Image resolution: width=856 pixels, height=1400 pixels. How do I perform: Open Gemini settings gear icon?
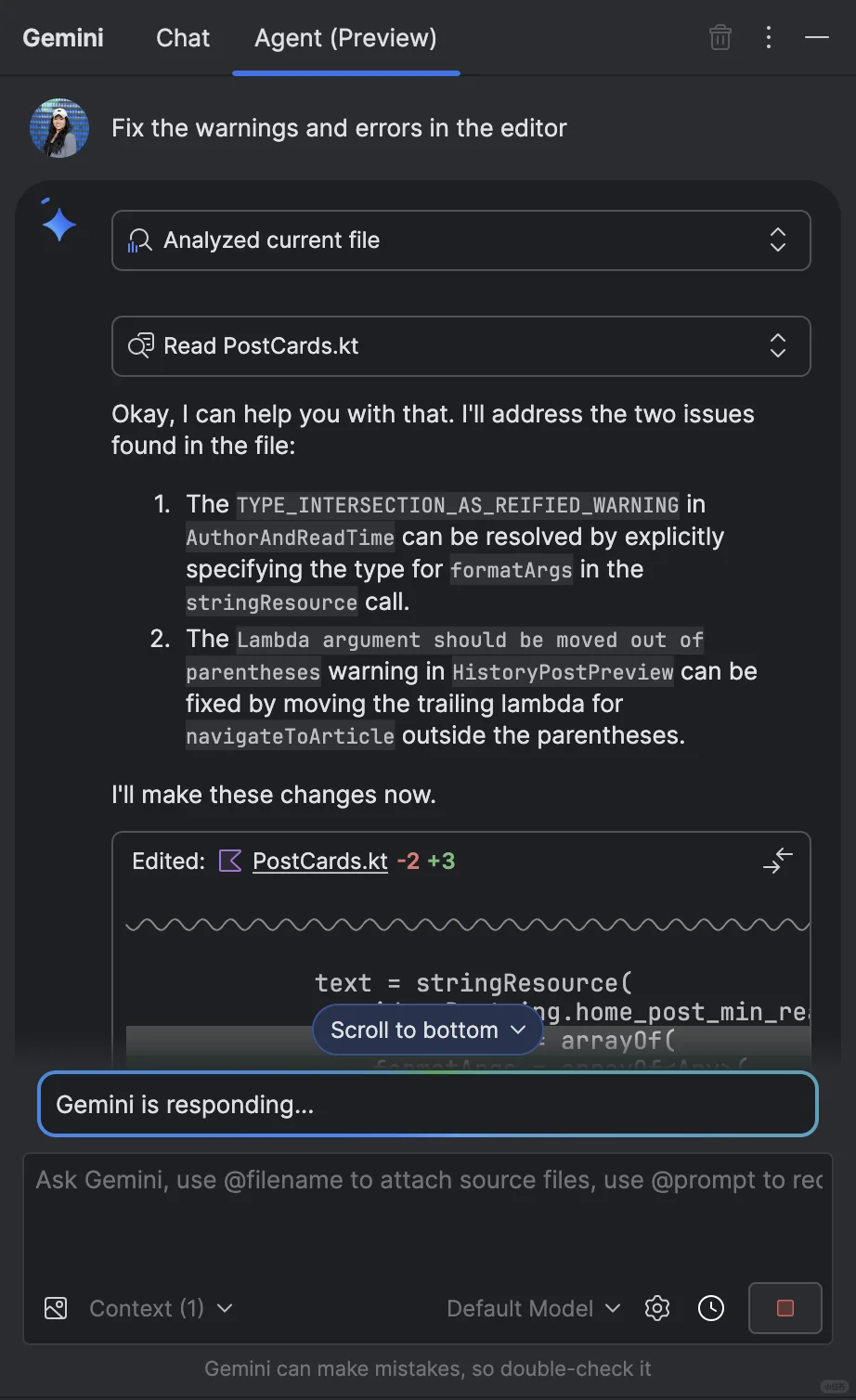click(657, 1308)
